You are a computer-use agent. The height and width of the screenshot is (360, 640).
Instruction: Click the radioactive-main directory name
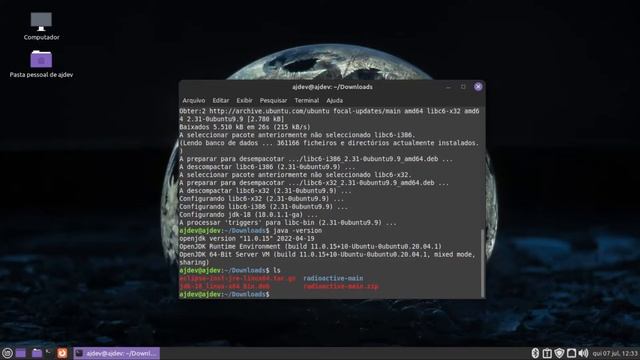tap(333, 278)
